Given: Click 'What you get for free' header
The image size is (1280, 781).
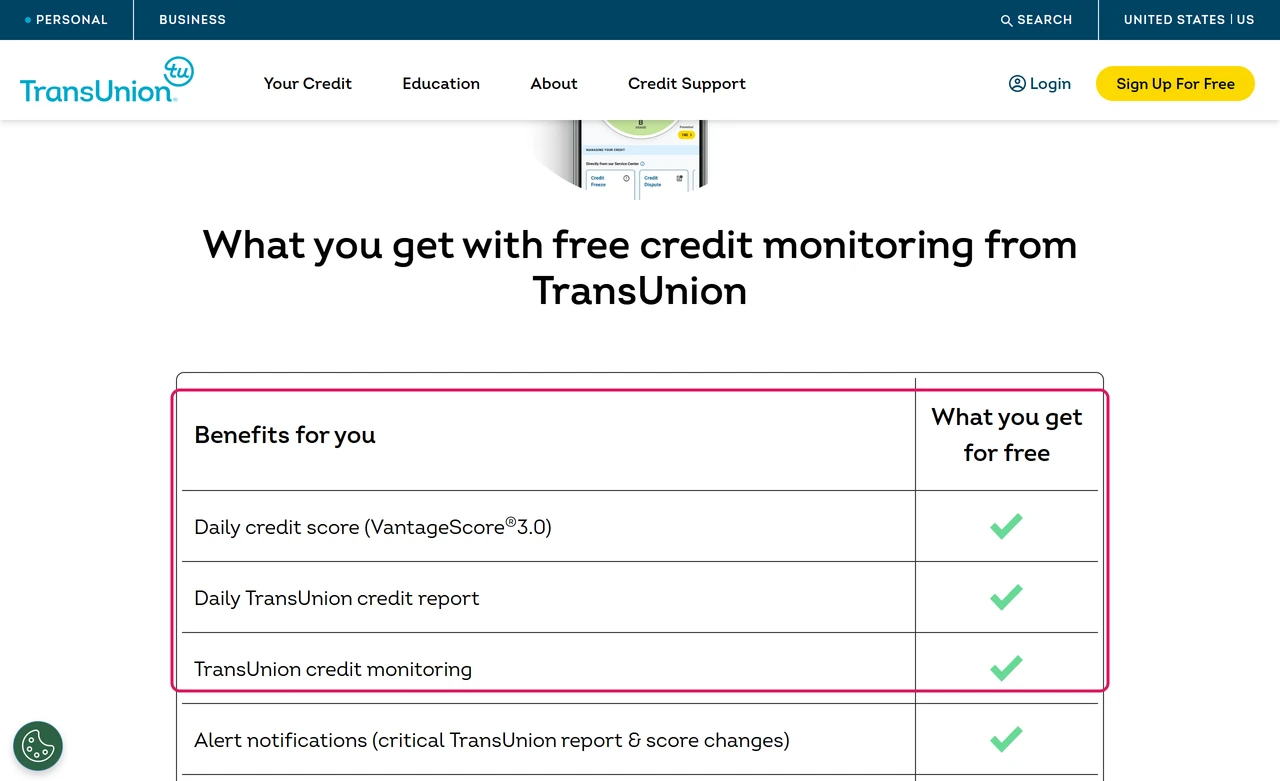Looking at the screenshot, I should coord(1007,435).
